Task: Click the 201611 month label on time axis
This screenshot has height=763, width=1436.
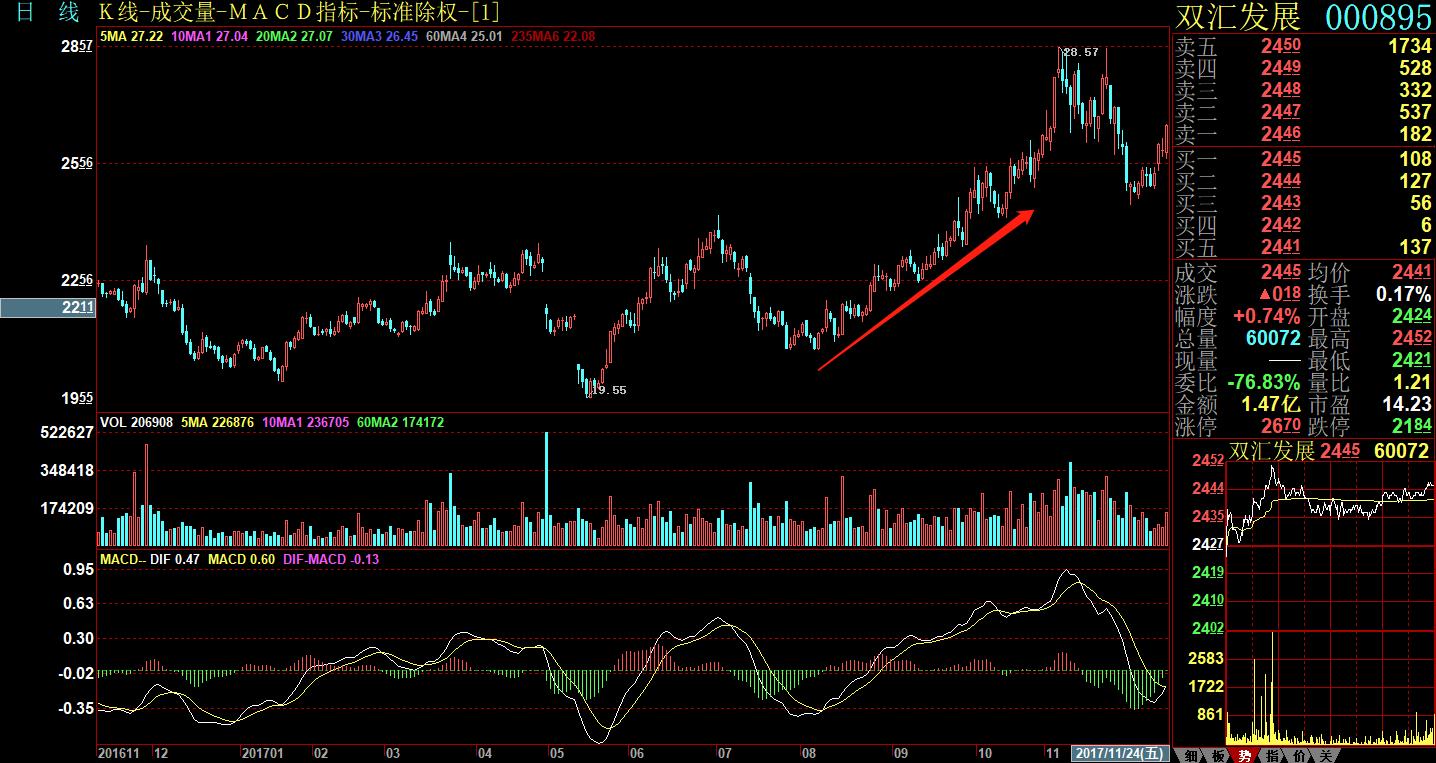Action: pyautogui.click(x=120, y=752)
